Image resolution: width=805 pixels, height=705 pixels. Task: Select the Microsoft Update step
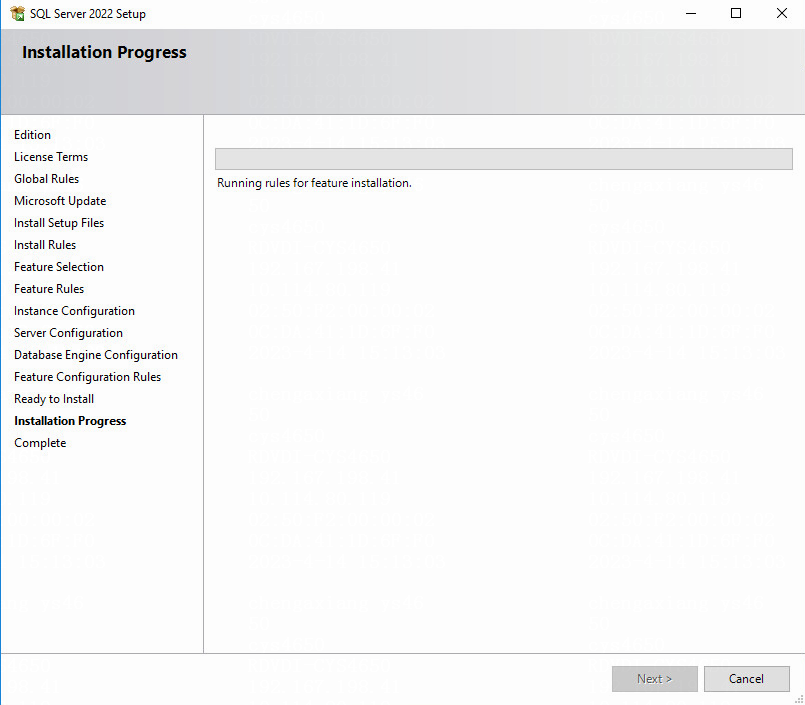click(60, 201)
